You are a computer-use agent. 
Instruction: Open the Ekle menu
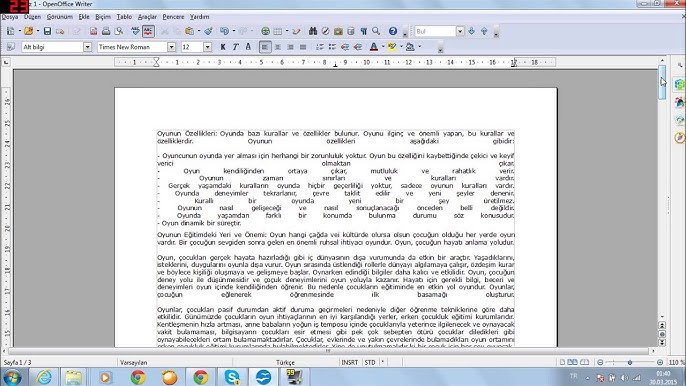[84, 17]
